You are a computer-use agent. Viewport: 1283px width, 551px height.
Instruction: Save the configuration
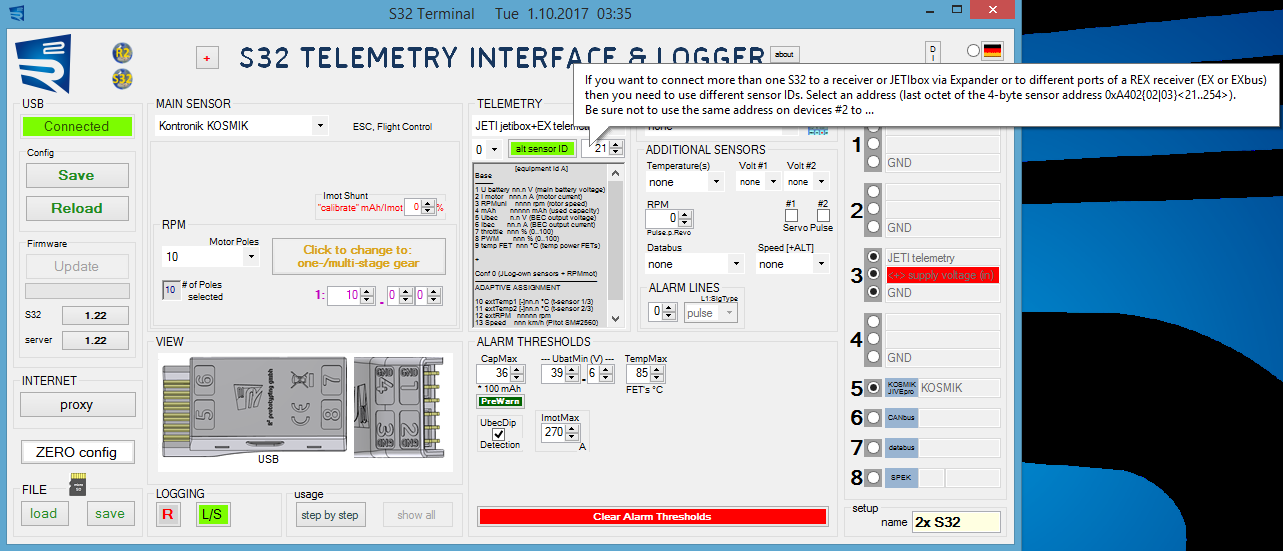77,175
